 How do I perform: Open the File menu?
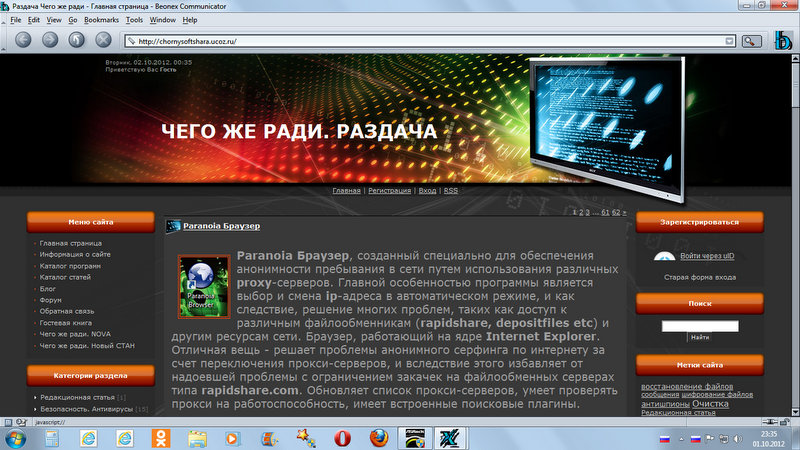pos(16,20)
